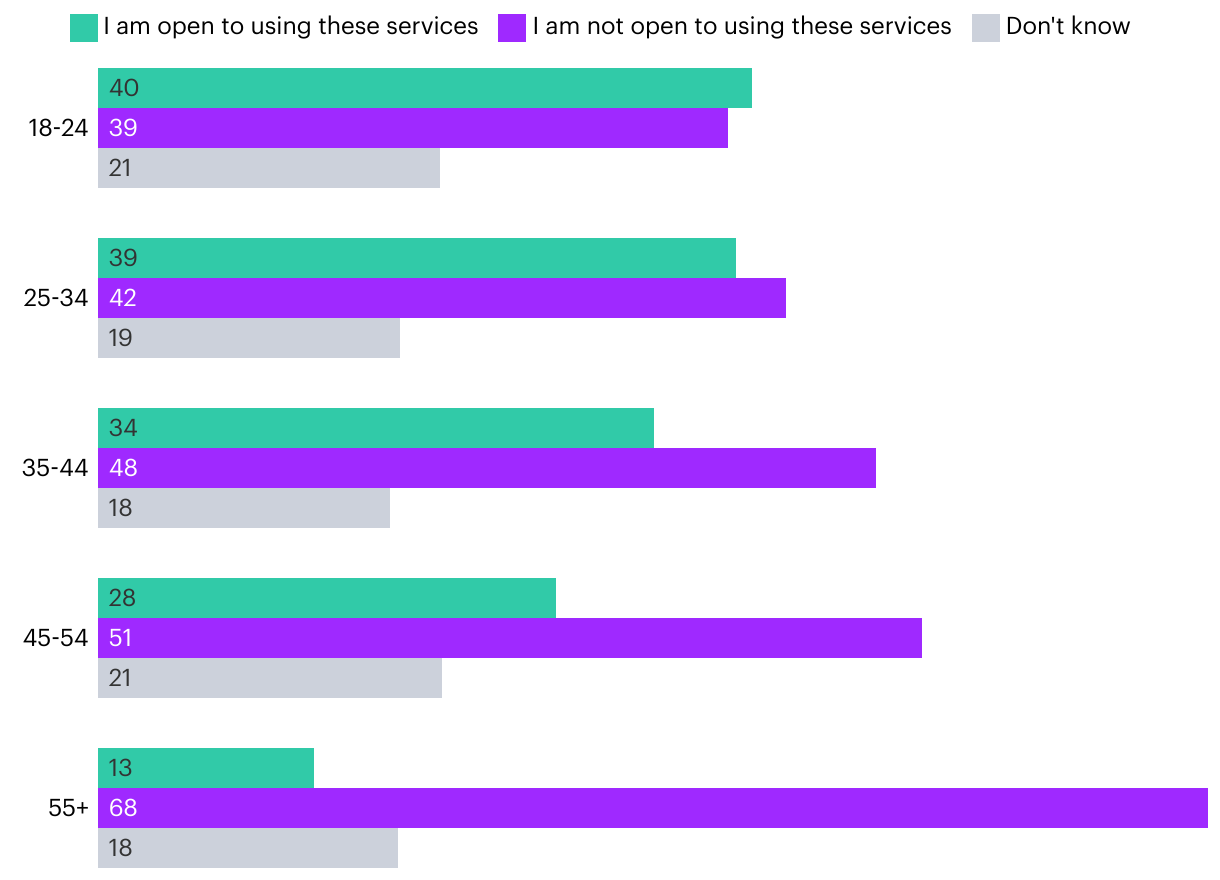Click the purple 25-34 bar labeled 42
Image resolution: width=1220 pixels, height=880 pixels.
[x=442, y=298]
